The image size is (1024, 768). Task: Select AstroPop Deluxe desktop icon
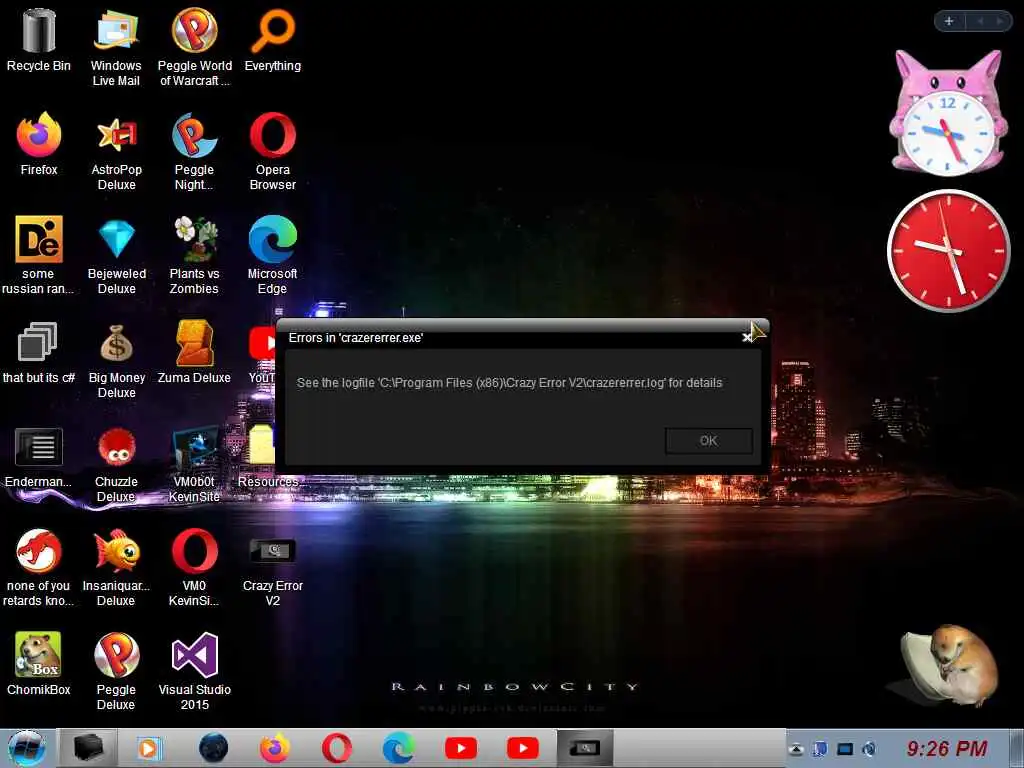click(116, 152)
